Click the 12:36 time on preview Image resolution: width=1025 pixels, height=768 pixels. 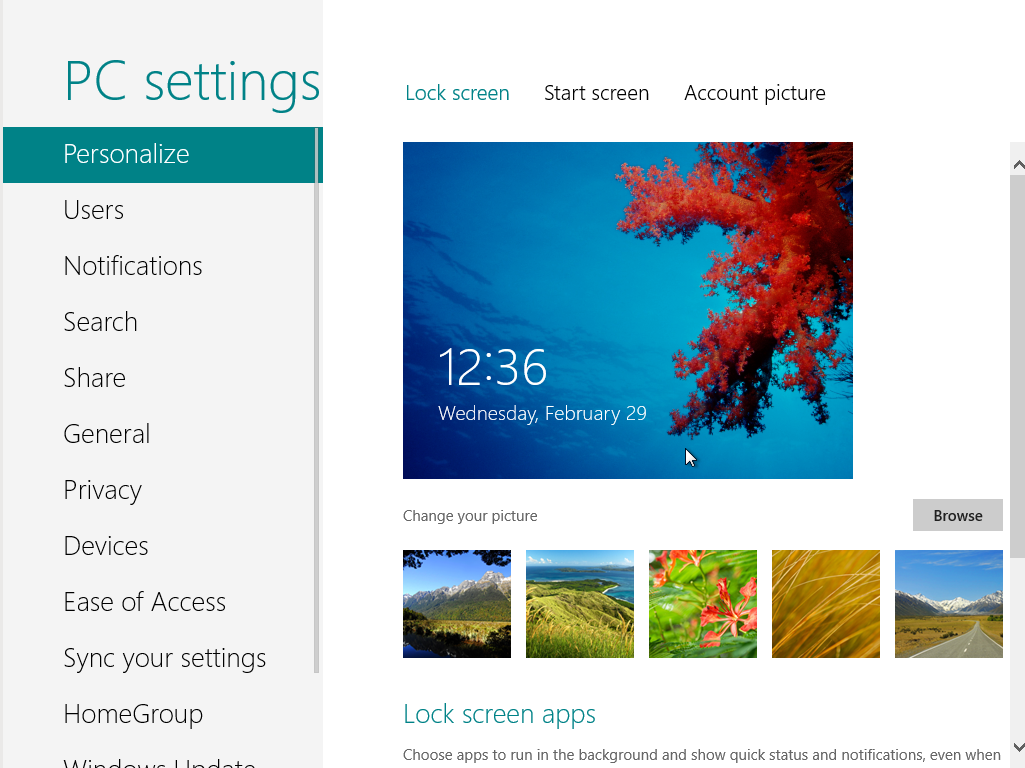click(x=492, y=367)
